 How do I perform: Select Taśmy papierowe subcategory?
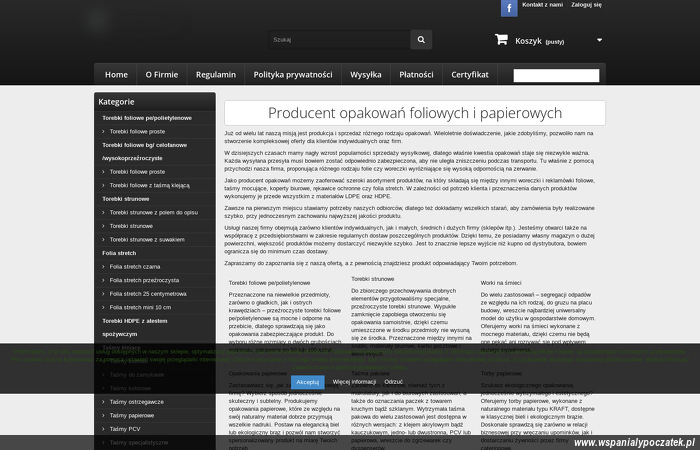pyautogui.click(x=132, y=416)
